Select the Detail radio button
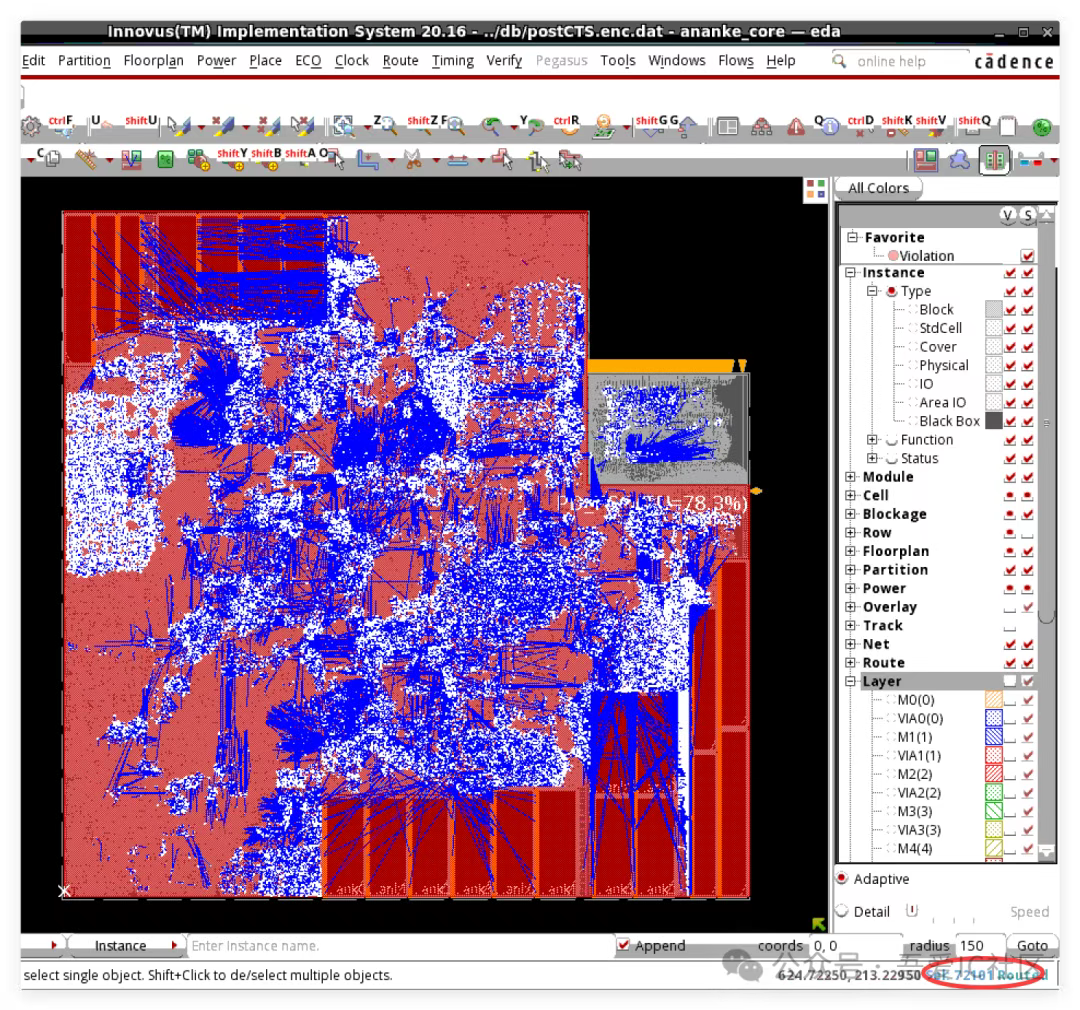This screenshot has height=1010, width=1080. [x=842, y=911]
